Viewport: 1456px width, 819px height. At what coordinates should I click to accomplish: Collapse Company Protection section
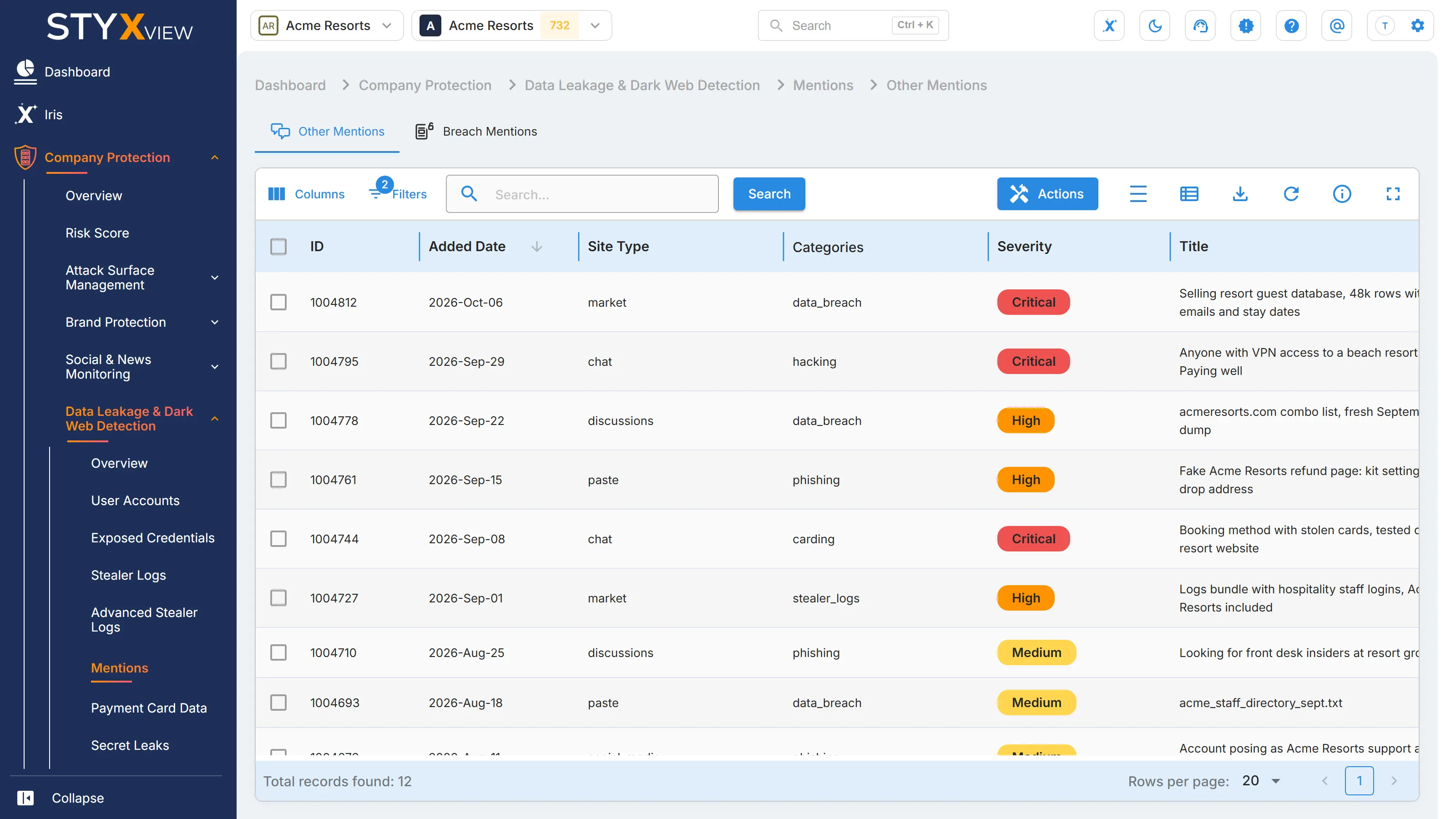point(215,158)
